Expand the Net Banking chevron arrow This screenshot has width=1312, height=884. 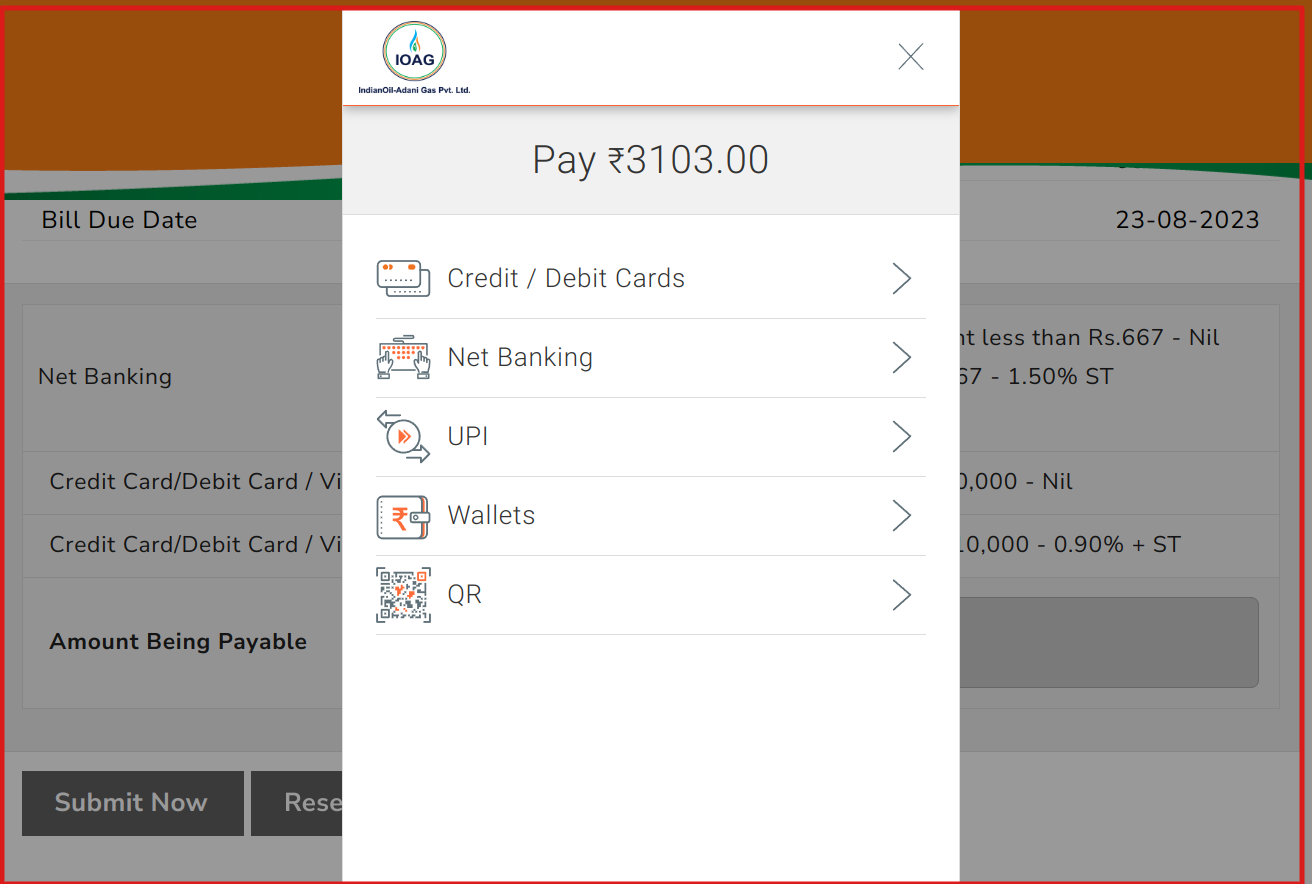901,358
